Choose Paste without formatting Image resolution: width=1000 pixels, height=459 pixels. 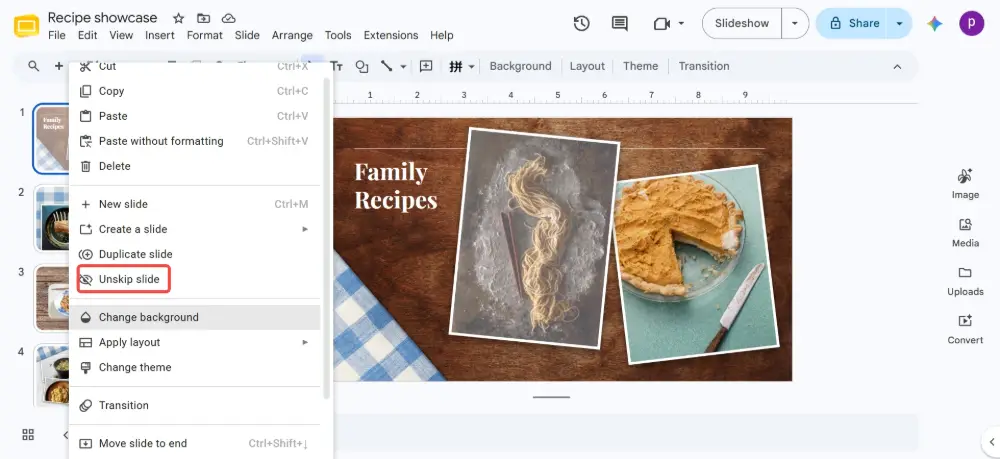point(195,141)
